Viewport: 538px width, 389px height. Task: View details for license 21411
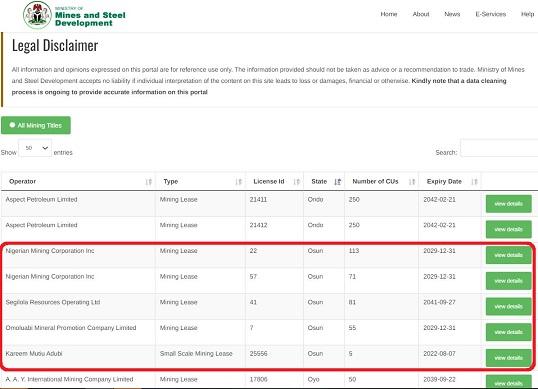(508, 204)
